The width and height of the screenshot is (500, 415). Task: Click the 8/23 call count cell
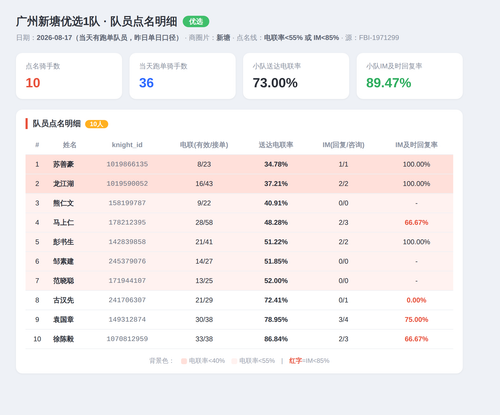(x=204, y=164)
